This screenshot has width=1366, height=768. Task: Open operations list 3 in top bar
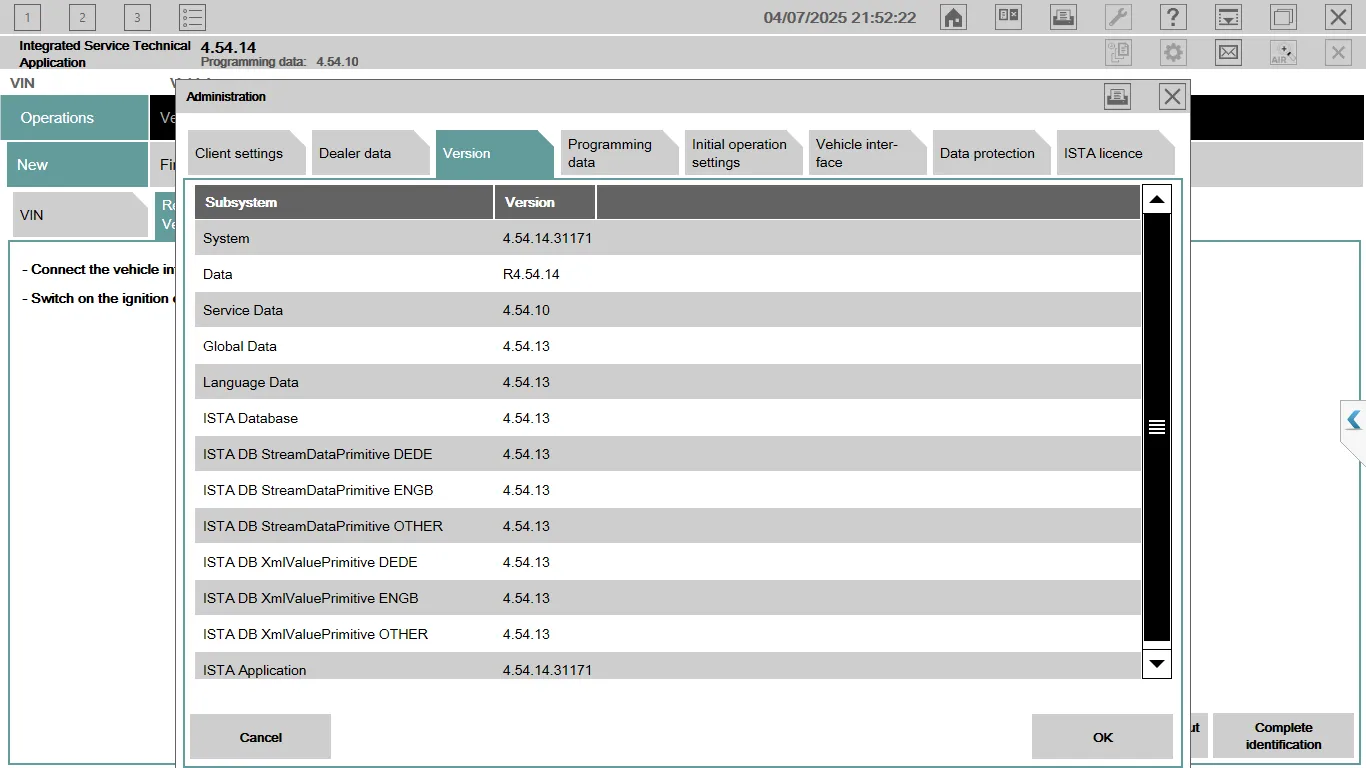pyautogui.click(x=137, y=17)
